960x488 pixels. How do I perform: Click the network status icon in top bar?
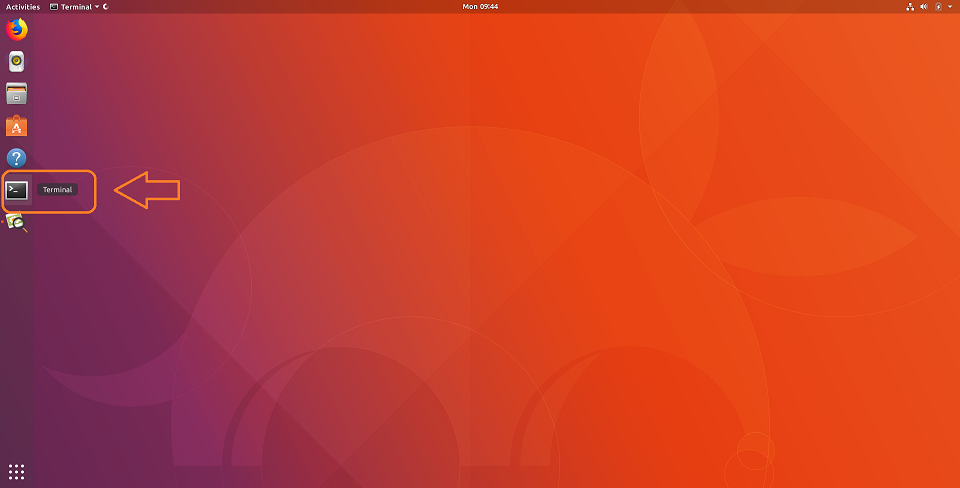pos(910,7)
